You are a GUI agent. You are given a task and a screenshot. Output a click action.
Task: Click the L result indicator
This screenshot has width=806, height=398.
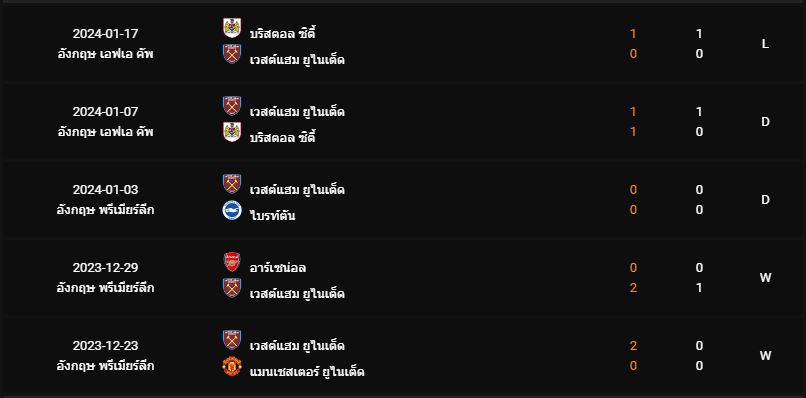coord(765,44)
